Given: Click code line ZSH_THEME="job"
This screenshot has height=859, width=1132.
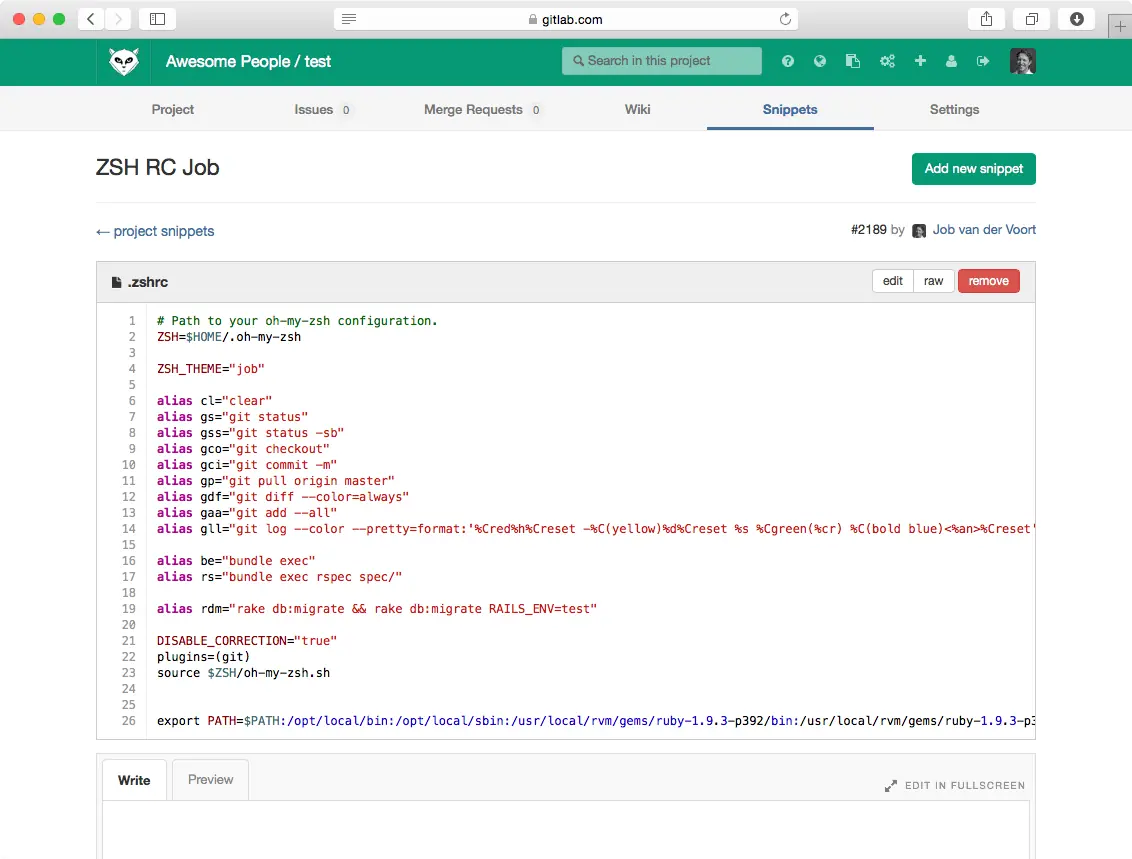Looking at the screenshot, I should coord(211,369).
